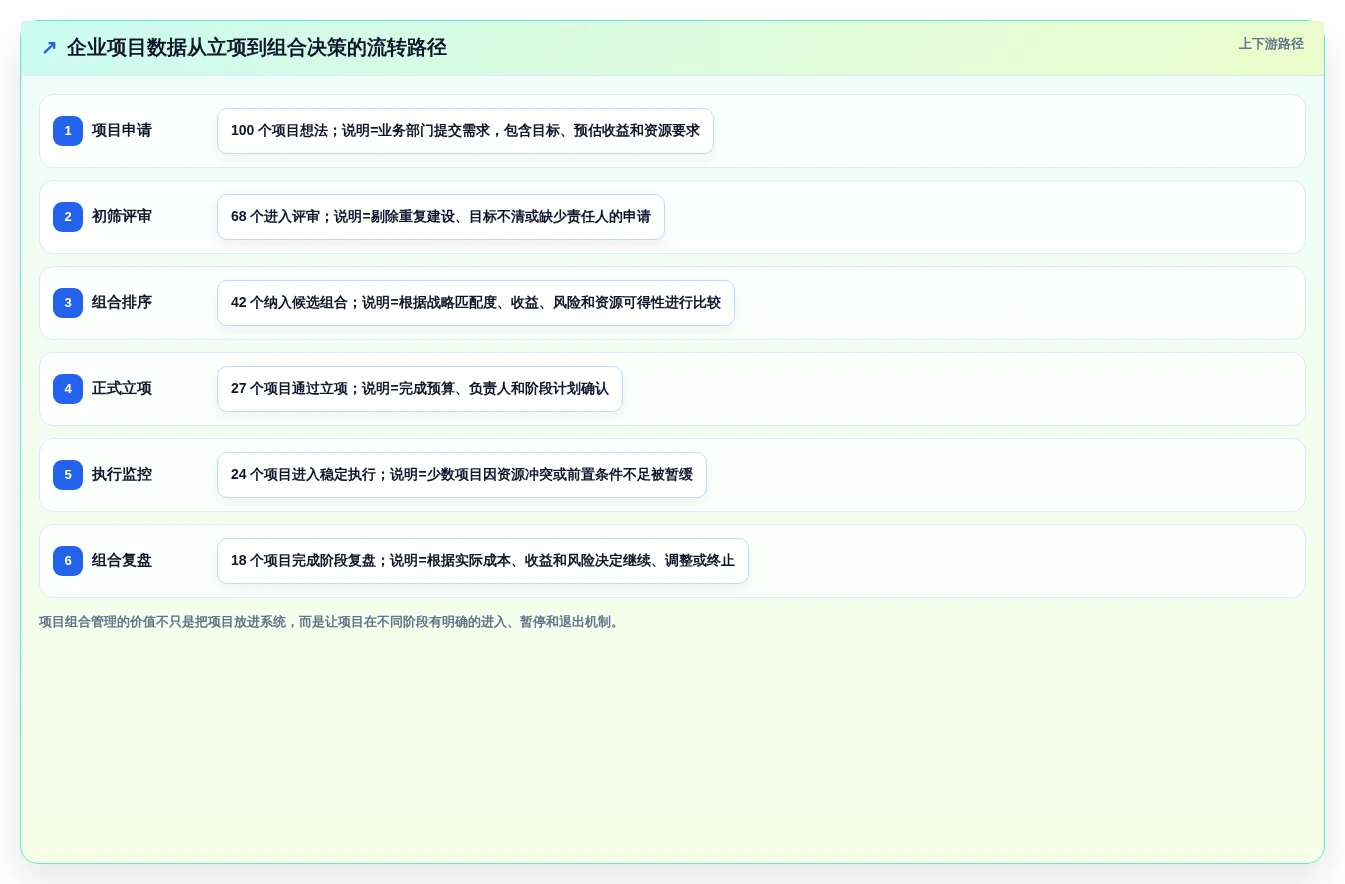Screen dimensions: 1345x884
Task: Select the 正式立项 step label
Action: 122,389
